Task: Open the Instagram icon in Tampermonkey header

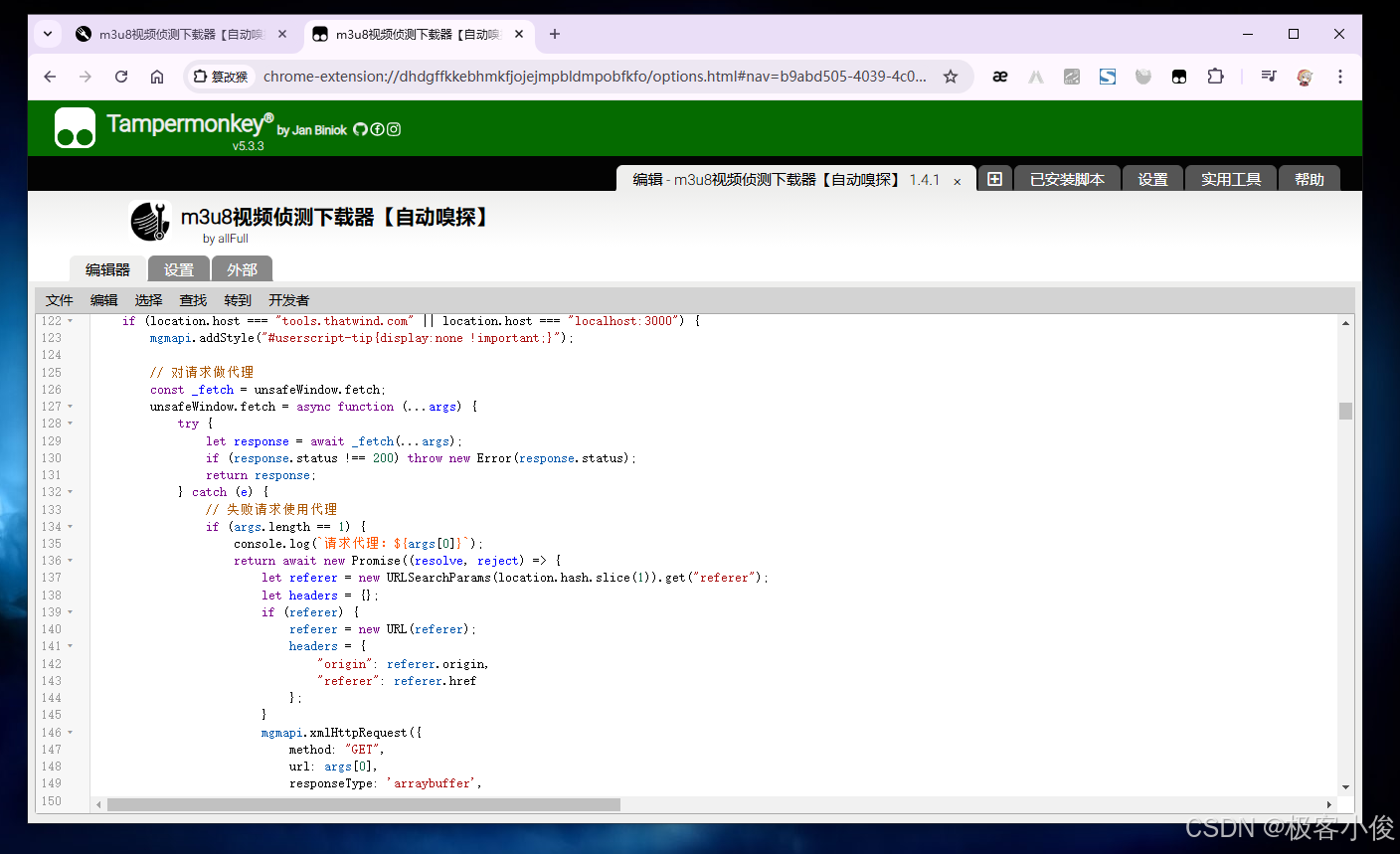Action: pyautogui.click(x=394, y=129)
